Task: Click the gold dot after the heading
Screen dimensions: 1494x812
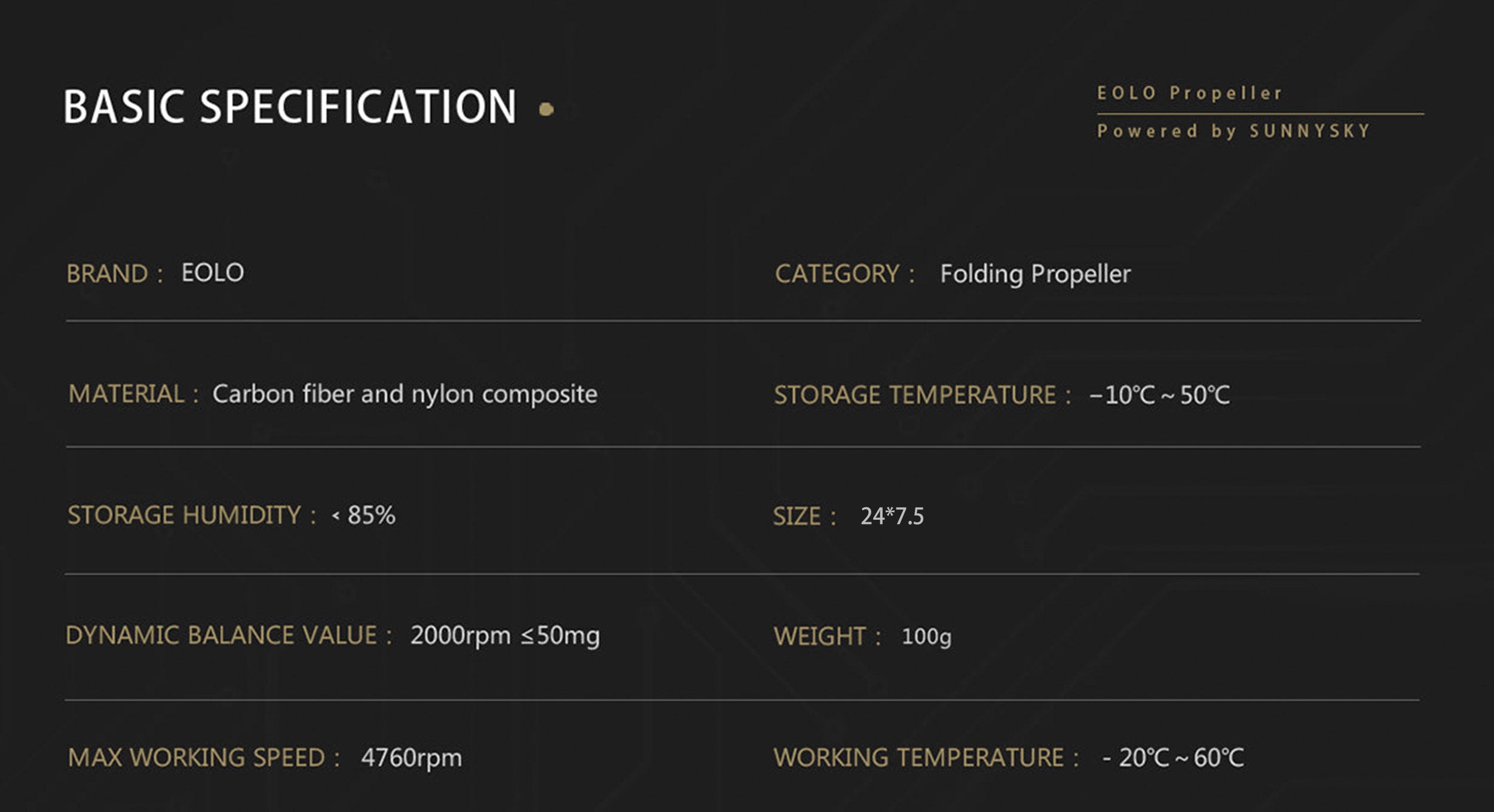Action: (546, 109)
